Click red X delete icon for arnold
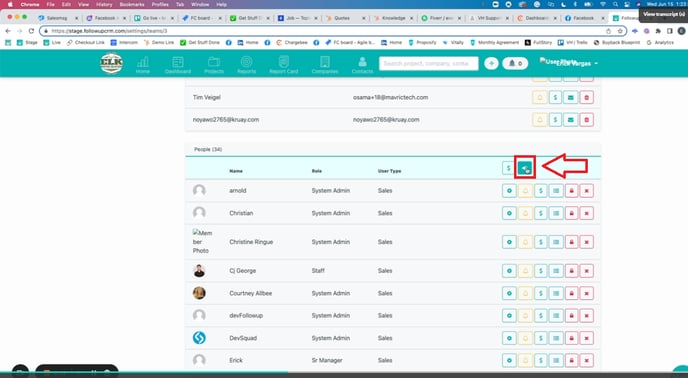688x378 pixels. coord(587,191)
